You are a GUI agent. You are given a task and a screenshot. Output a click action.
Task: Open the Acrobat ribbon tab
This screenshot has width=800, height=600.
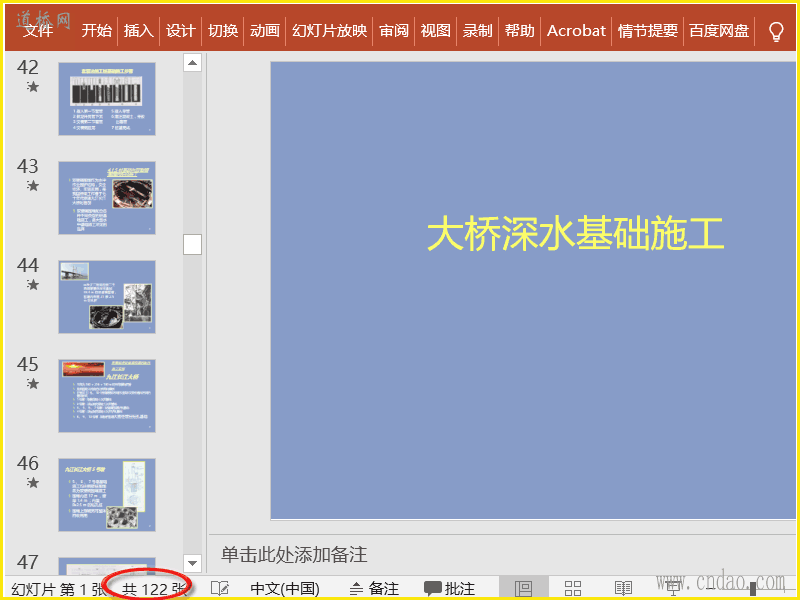(x=576, y=31)
